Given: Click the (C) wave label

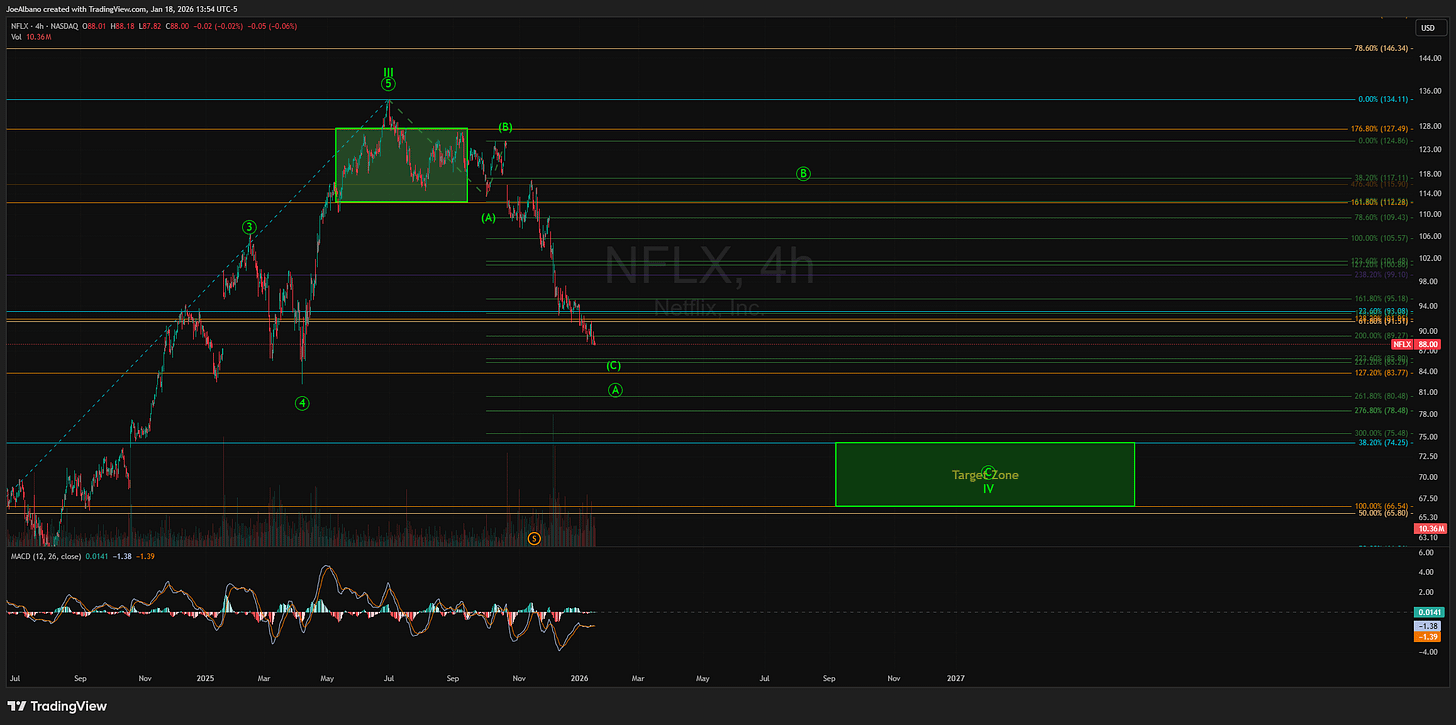Looking at the screenshot, I should (613, 366).
